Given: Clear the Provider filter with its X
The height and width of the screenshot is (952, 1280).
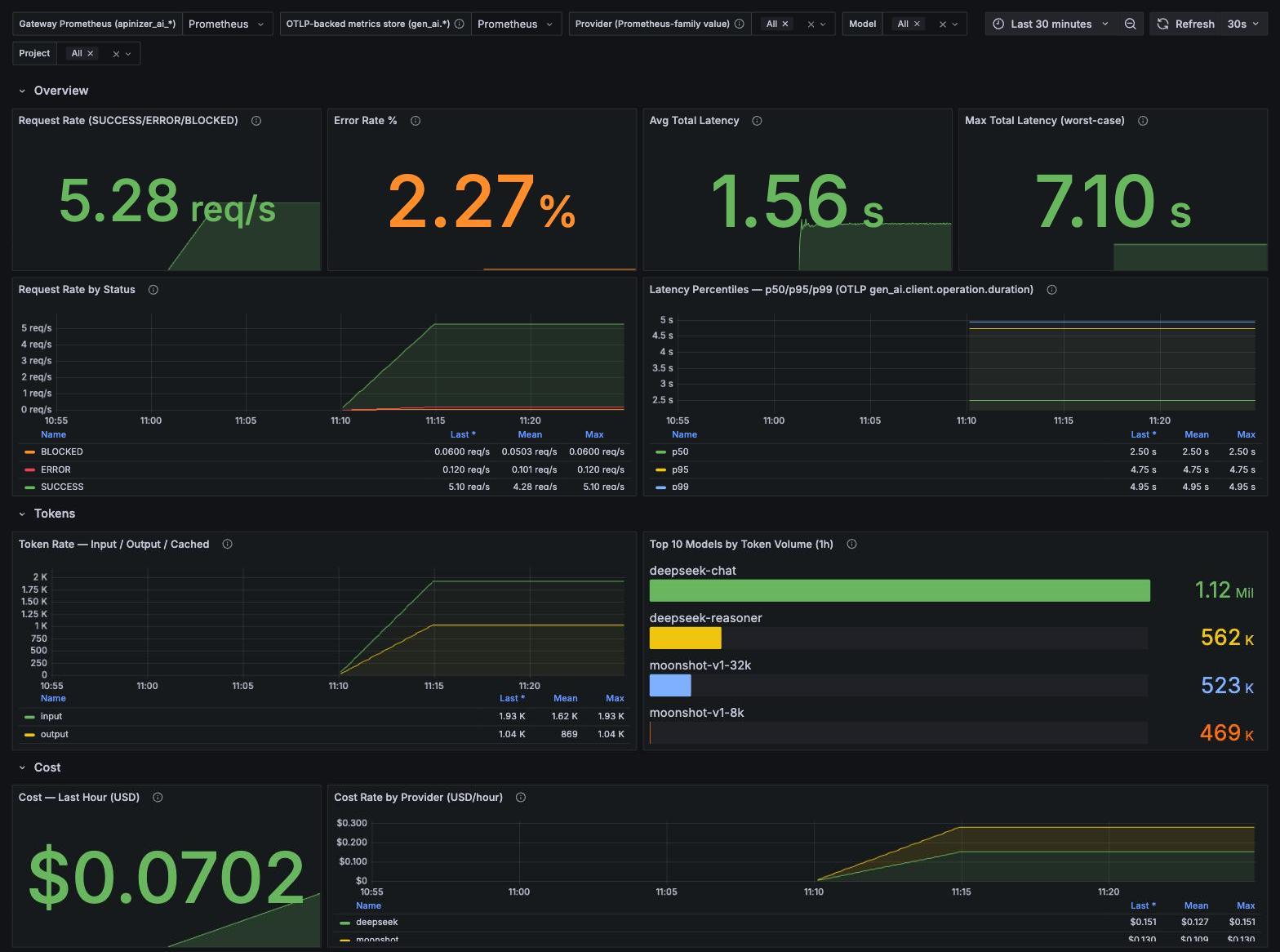Looking at the screenshot, I should click(x=811, y=24).
